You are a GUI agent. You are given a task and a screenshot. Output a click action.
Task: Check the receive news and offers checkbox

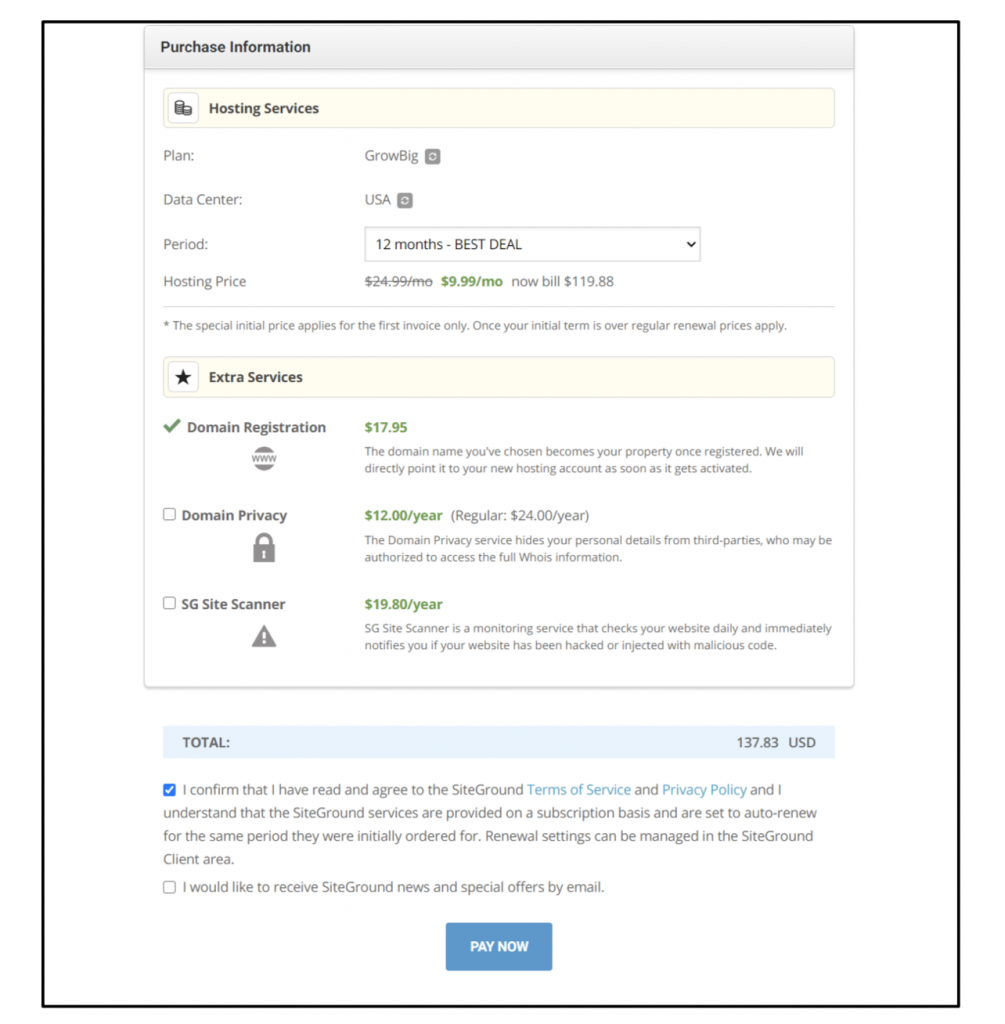point(170,887)
